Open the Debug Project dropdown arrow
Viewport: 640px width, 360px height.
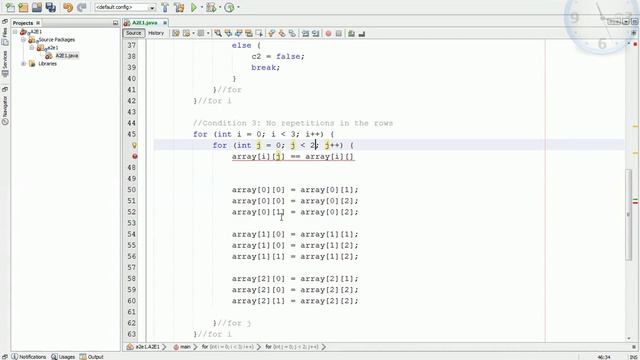click(220, 7)
